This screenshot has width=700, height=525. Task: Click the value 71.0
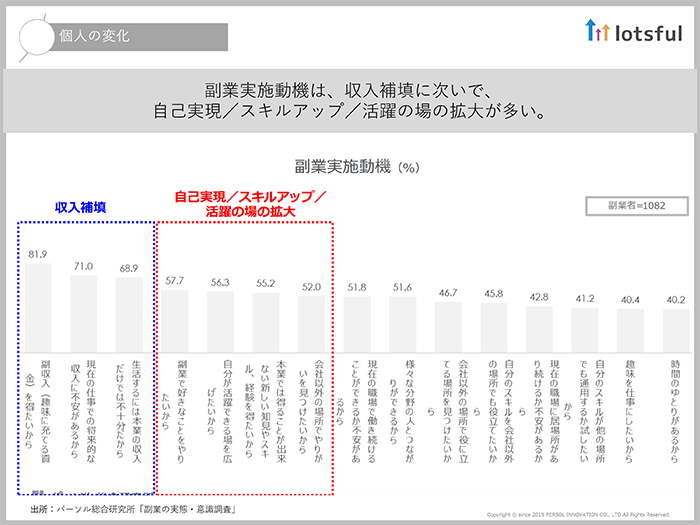[83, 267]
